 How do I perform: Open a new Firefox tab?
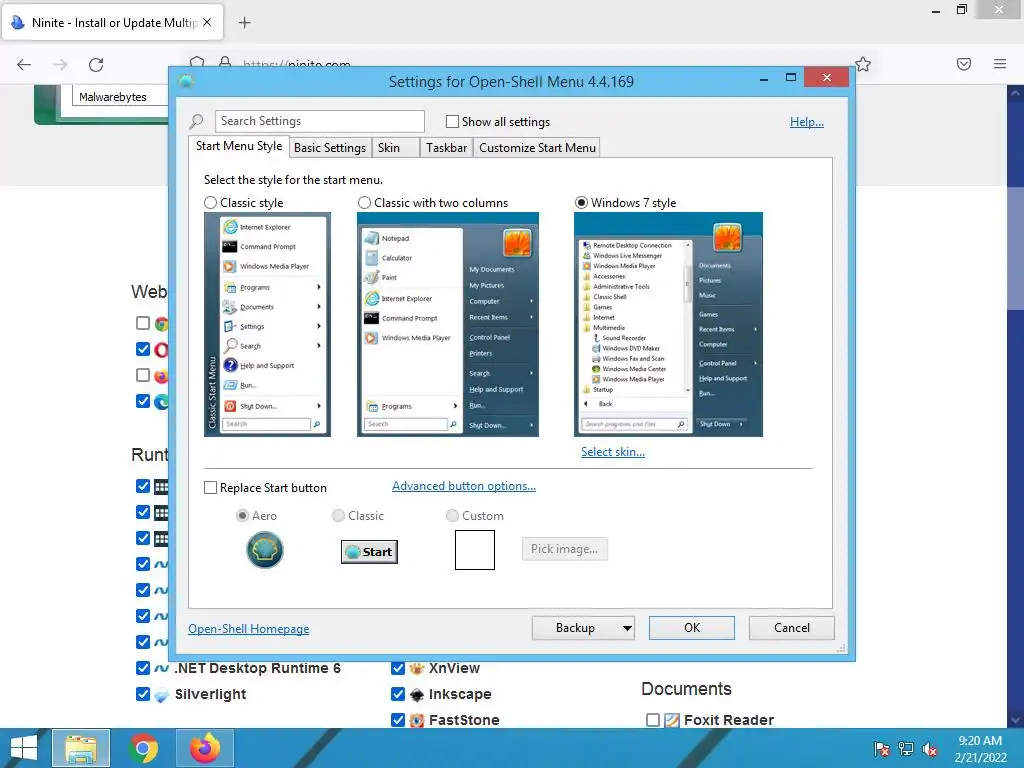244,23
